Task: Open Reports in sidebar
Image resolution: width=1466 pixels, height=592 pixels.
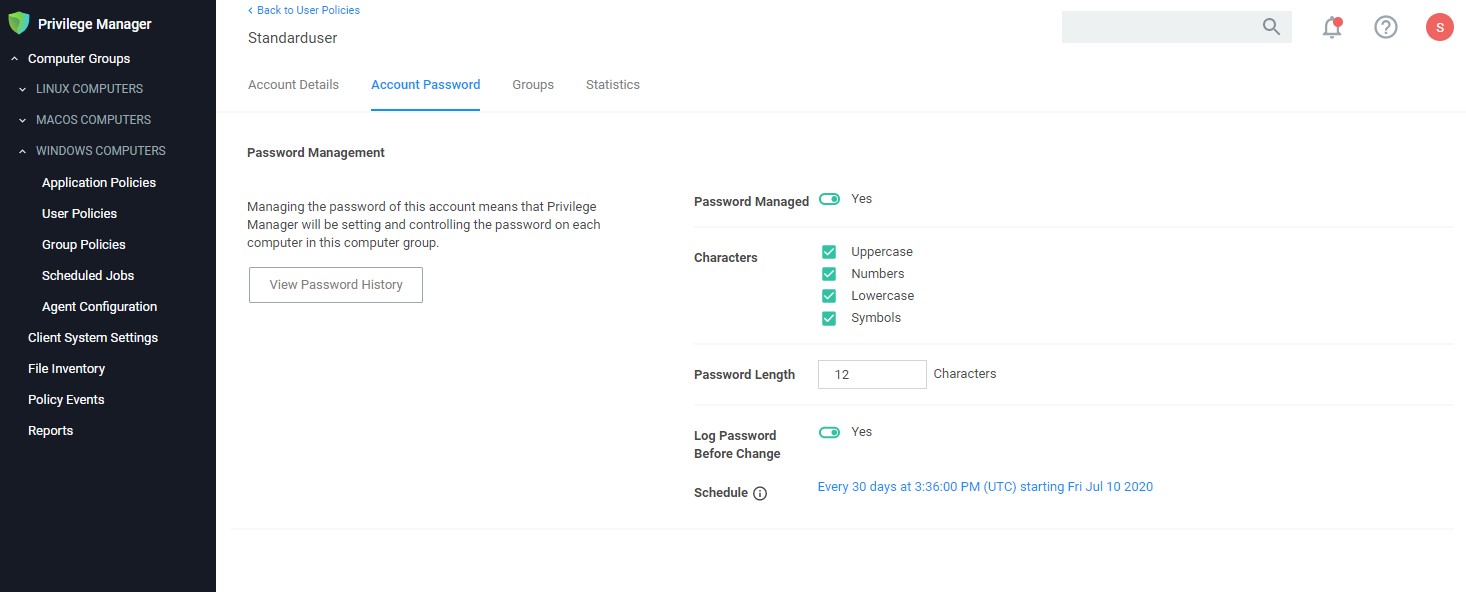Action: [x=50, y=431]
